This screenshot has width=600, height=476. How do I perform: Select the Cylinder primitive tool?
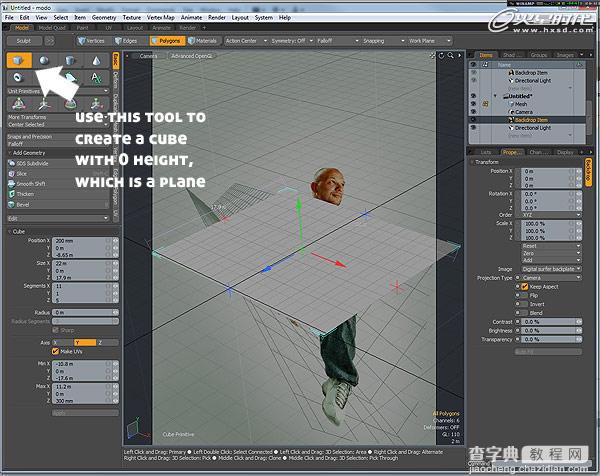[x=70, y=60]
